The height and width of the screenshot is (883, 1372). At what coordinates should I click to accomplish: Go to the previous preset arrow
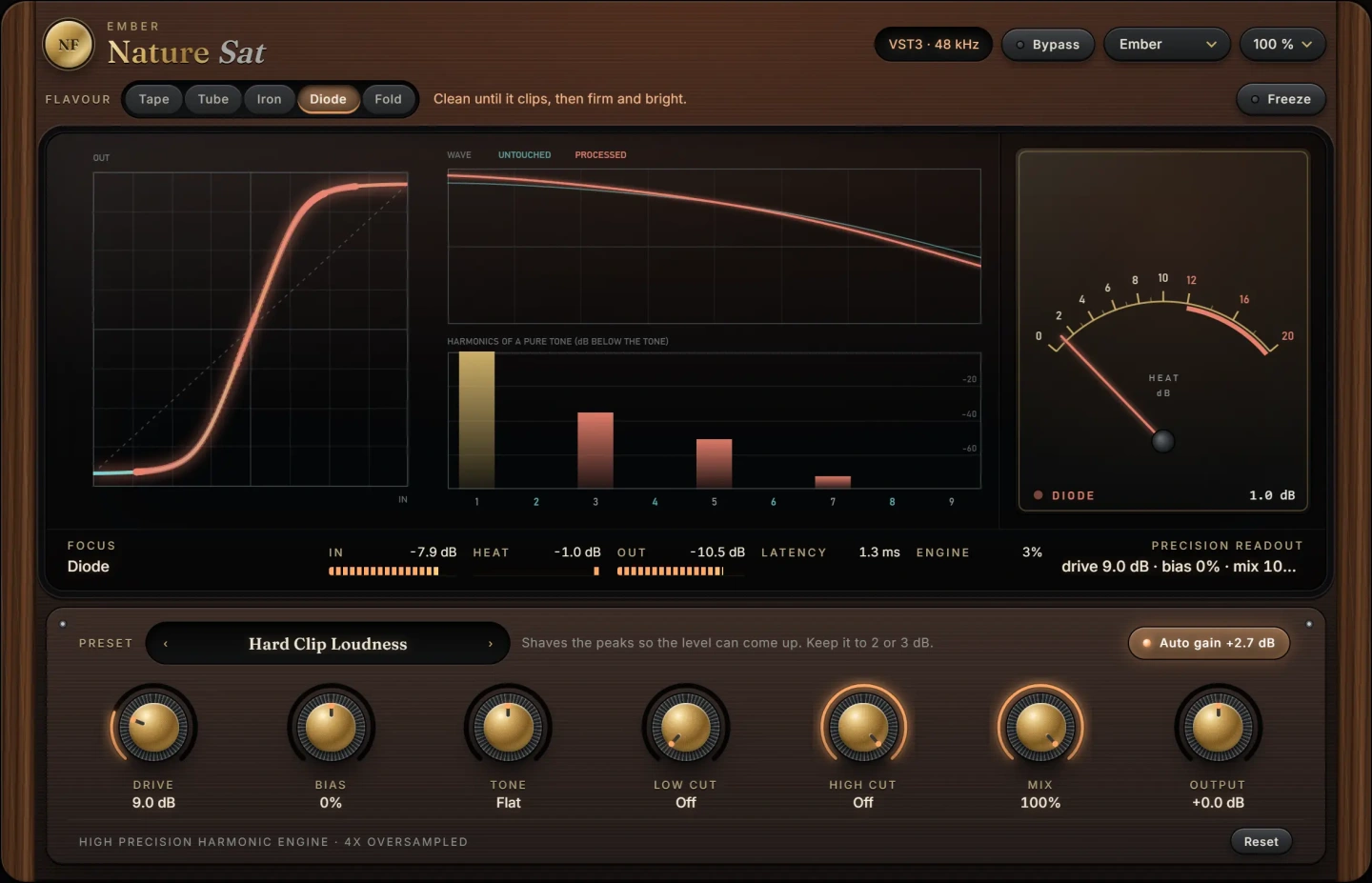(166, 644)
